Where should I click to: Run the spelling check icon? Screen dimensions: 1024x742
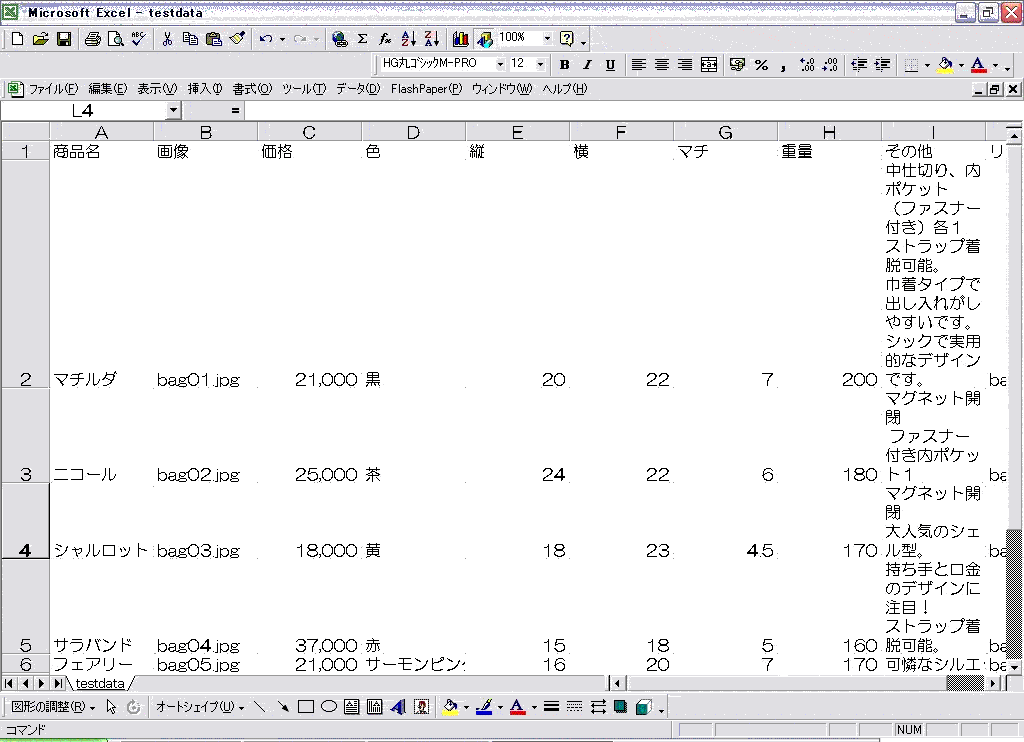tap(138, 39)
